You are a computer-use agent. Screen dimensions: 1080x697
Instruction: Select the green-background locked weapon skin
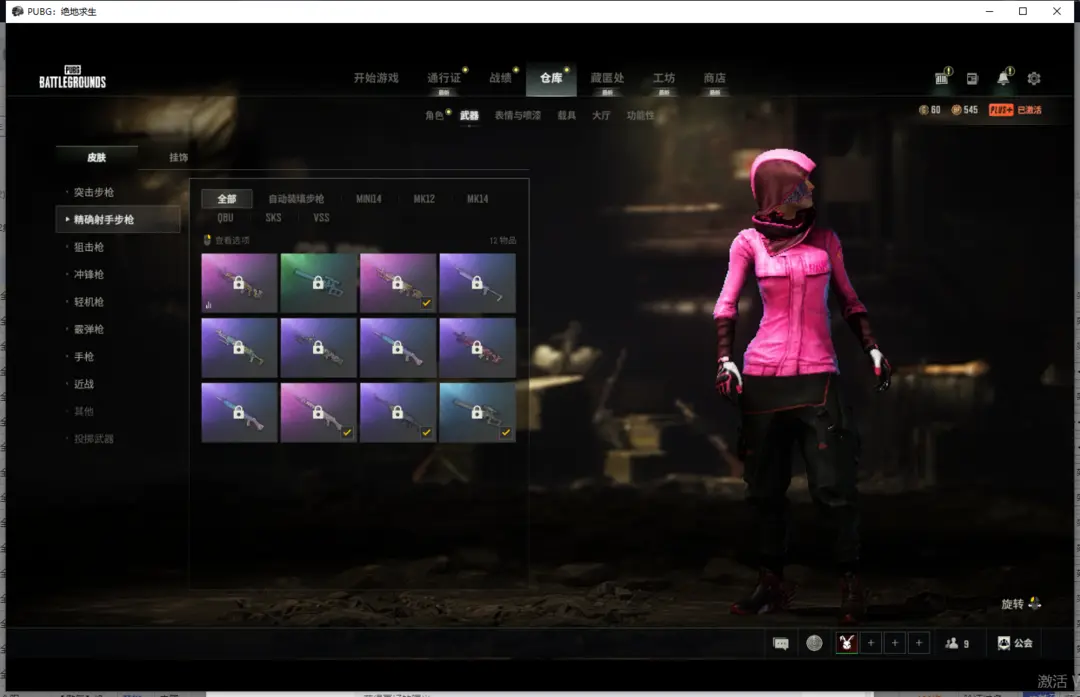pos(318,282)
